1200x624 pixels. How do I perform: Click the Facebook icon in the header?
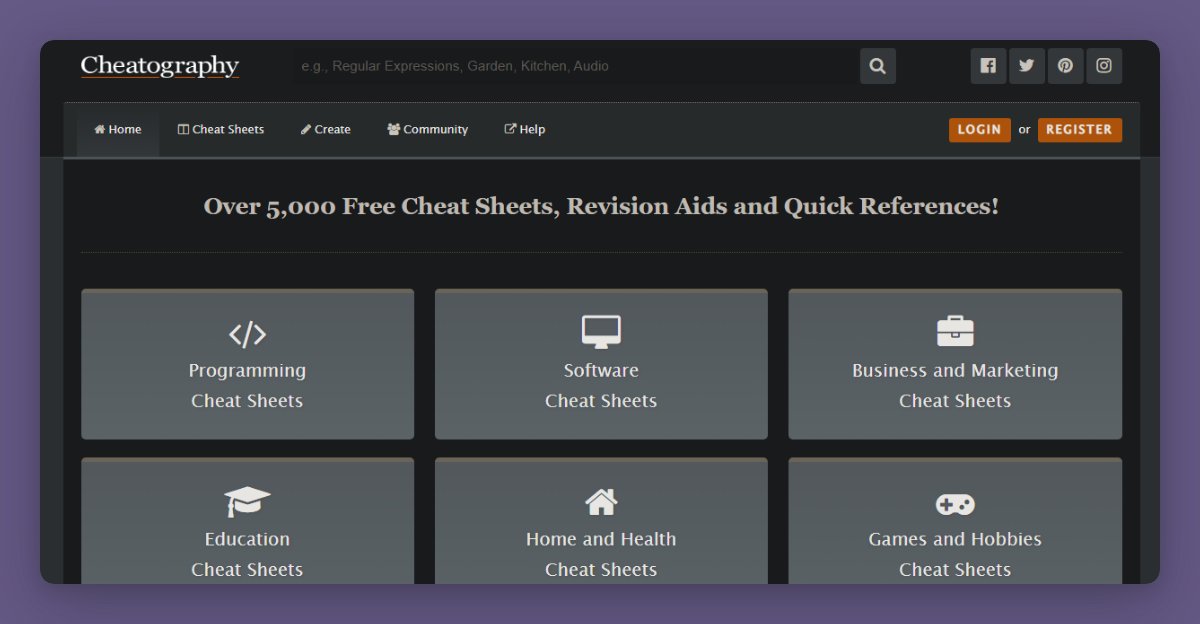click(988, 65)
